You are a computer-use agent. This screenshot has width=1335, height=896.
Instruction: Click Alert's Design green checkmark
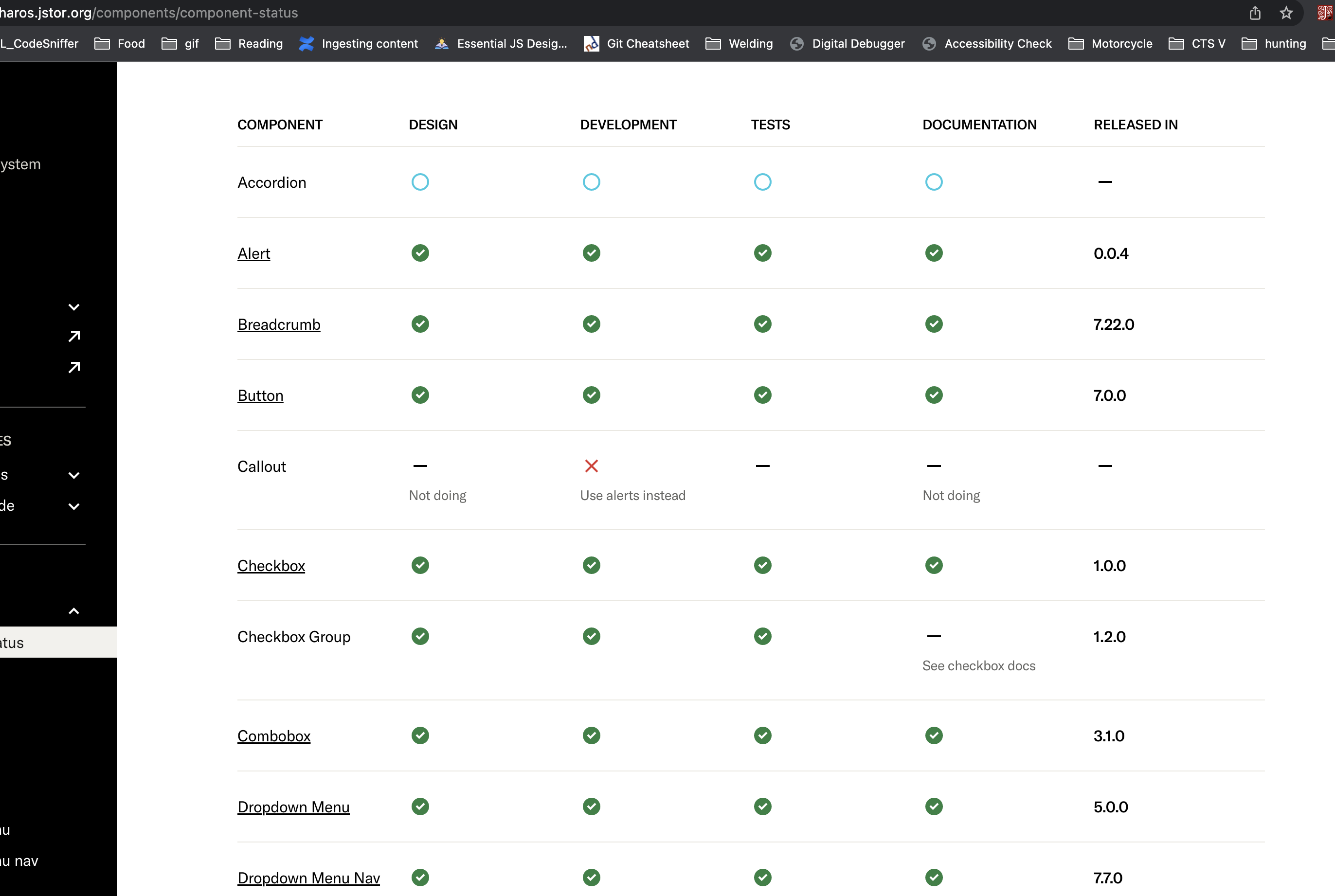420,252
